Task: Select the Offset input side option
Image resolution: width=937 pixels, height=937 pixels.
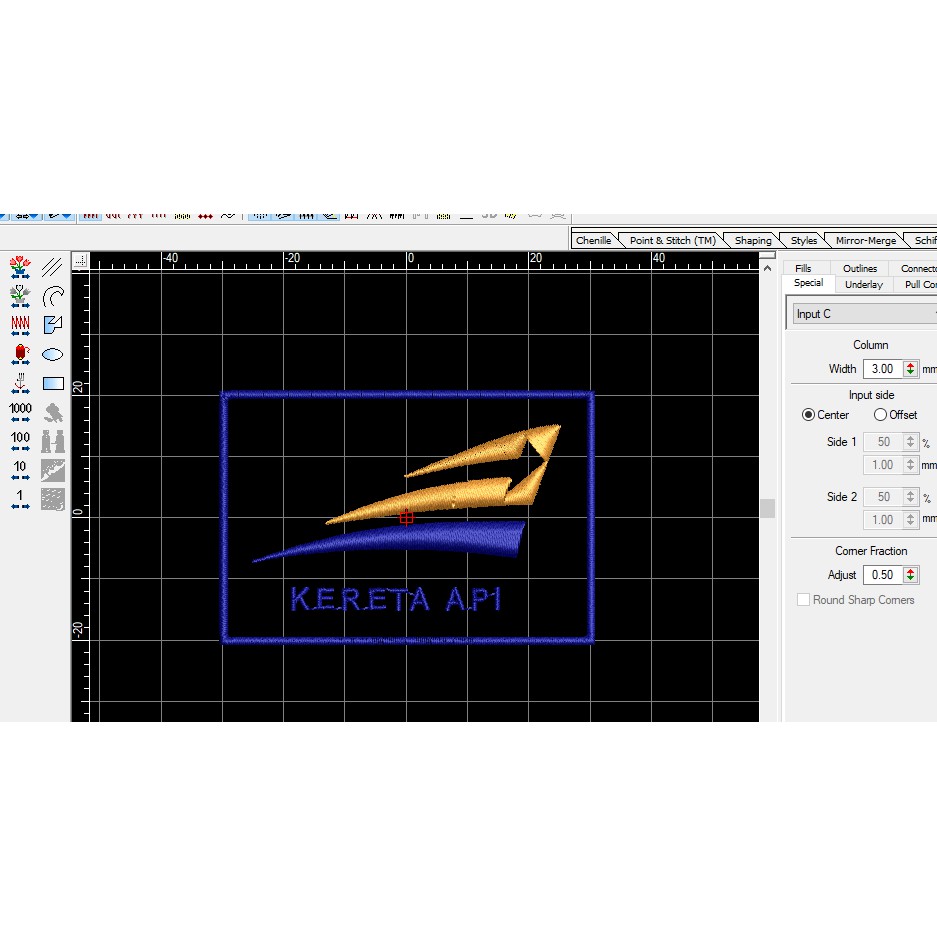Action: [x=880, y=415]
